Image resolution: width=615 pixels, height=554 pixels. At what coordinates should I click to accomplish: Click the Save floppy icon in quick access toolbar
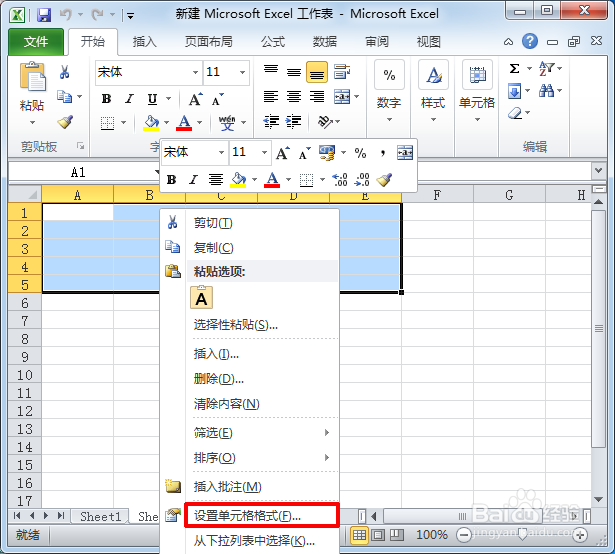(44, 15)
